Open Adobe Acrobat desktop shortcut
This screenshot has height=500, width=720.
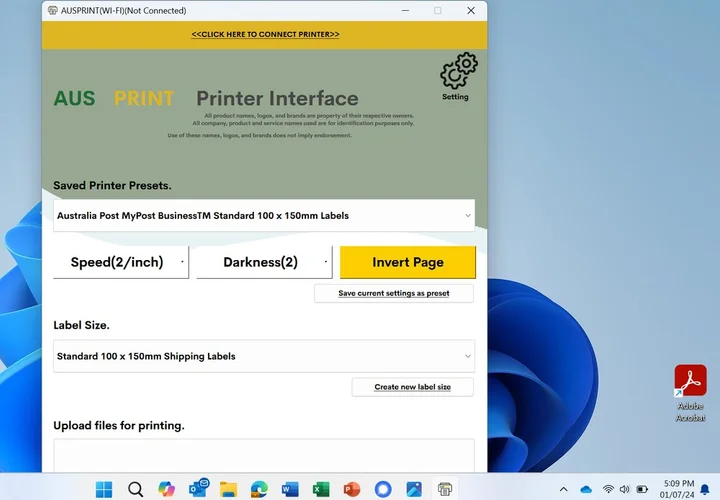(x=690, y=385)
